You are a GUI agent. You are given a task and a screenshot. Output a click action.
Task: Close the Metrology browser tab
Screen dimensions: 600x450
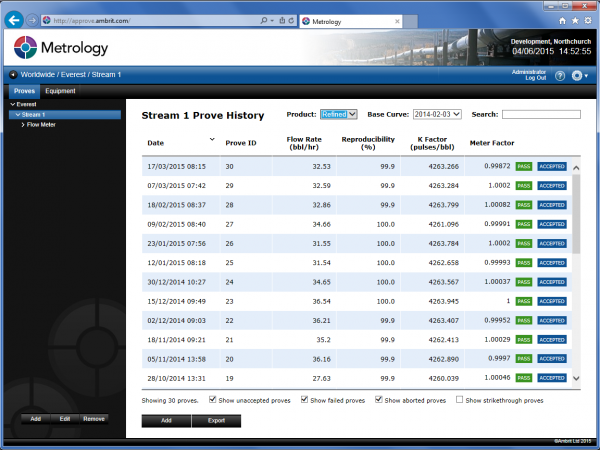tap(397, 21)
